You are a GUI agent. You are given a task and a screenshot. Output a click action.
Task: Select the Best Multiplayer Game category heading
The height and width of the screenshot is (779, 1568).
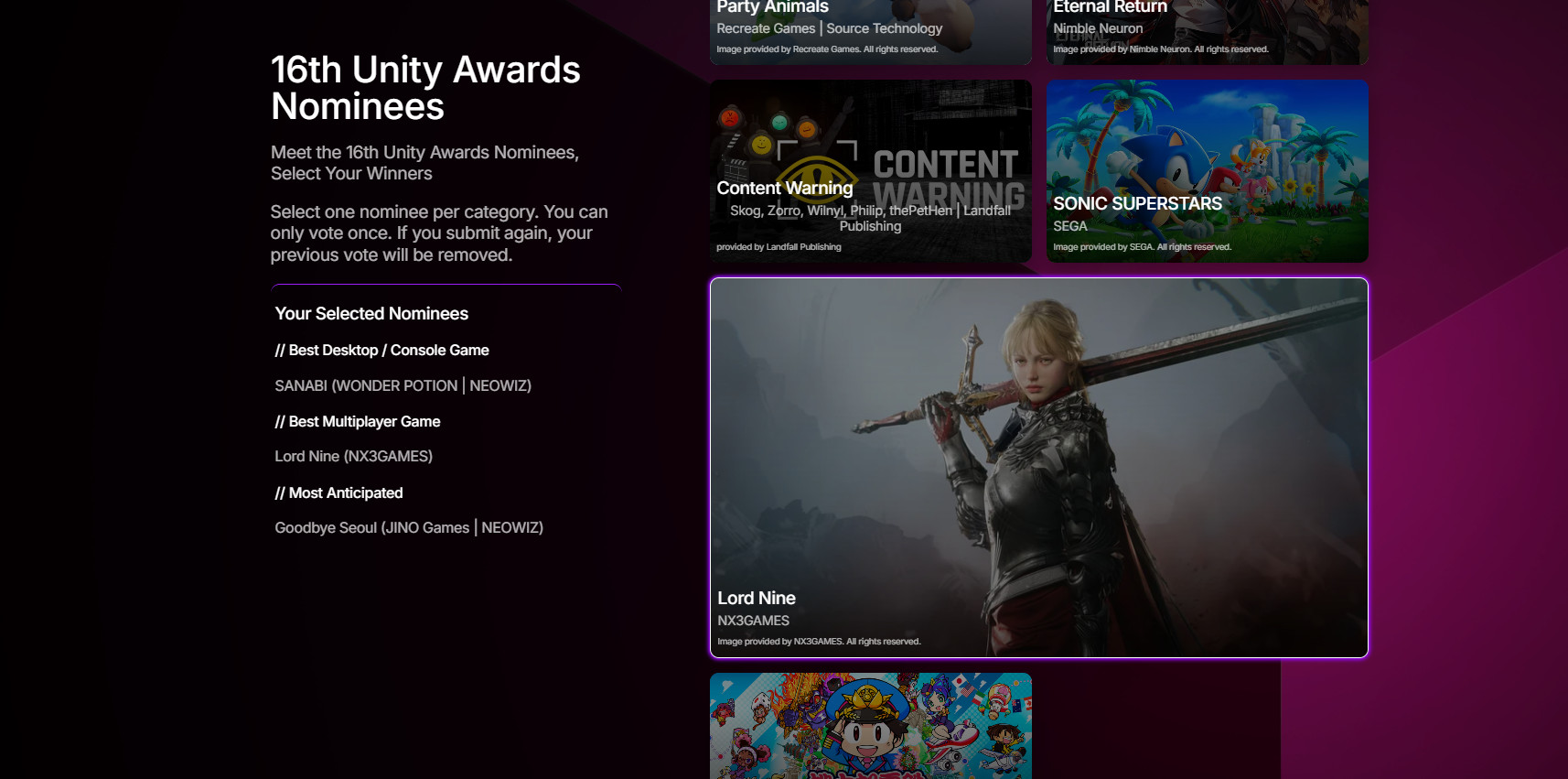(x=358, y=422)
